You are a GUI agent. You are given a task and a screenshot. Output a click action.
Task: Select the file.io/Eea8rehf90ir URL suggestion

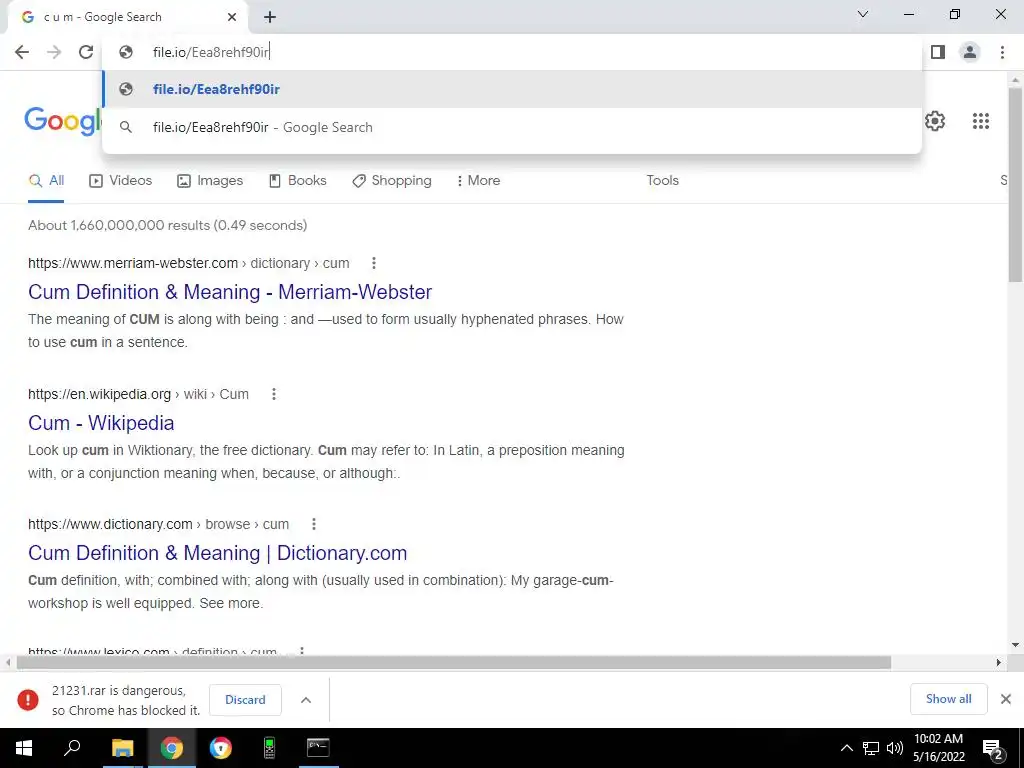click(512, 89)
